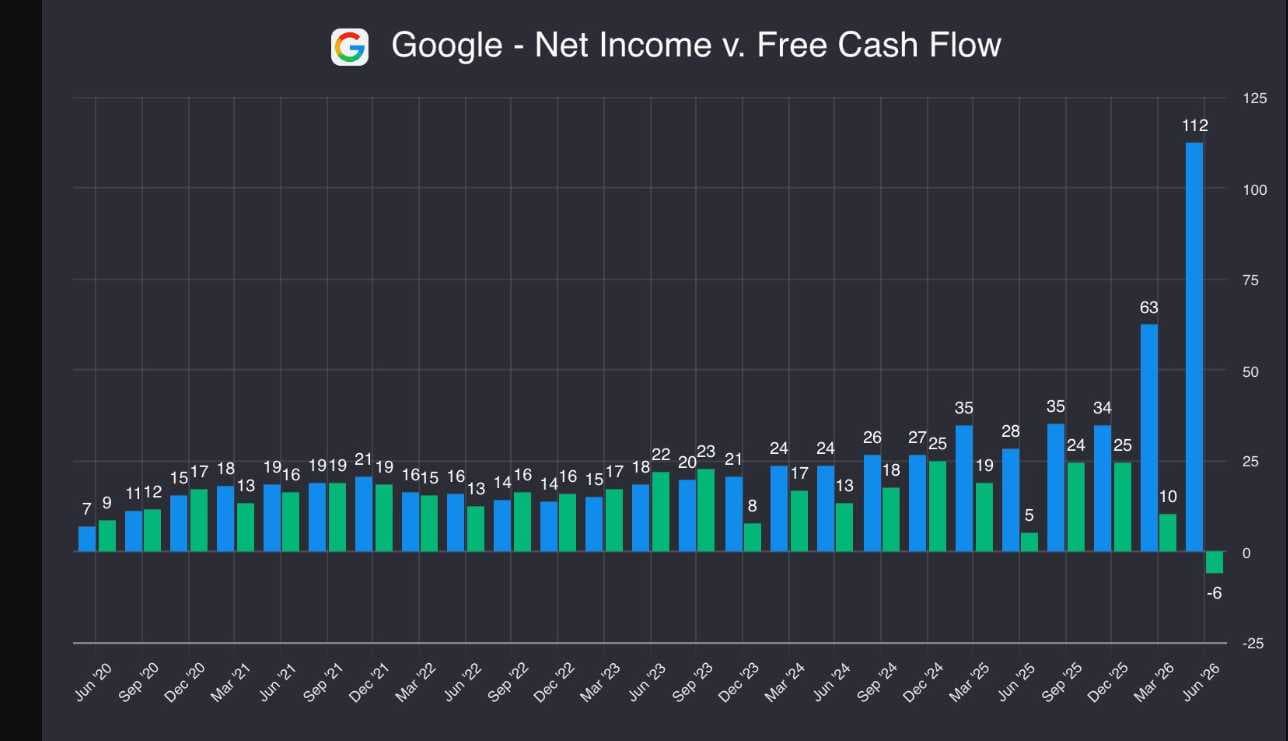Click the 27 value label for Dec '24
1288x741 pixels.
pyautogui.click(x=918, y=438)
